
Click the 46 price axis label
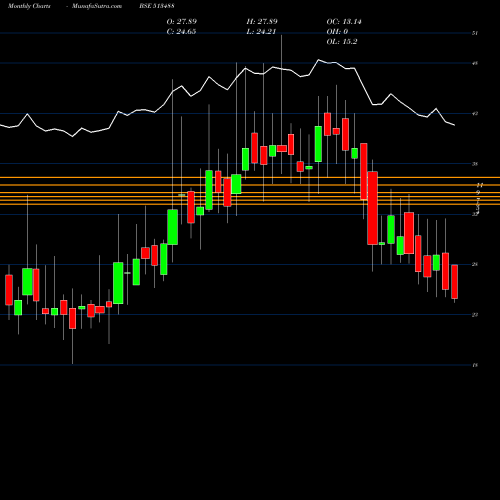475,63
